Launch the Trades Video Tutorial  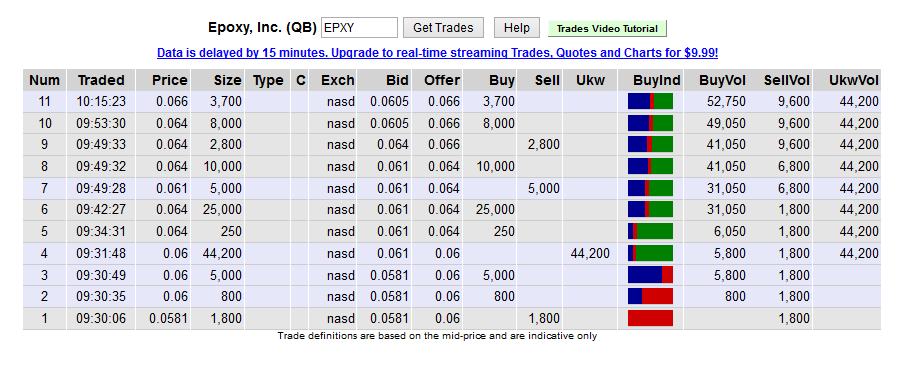(607, 28)
